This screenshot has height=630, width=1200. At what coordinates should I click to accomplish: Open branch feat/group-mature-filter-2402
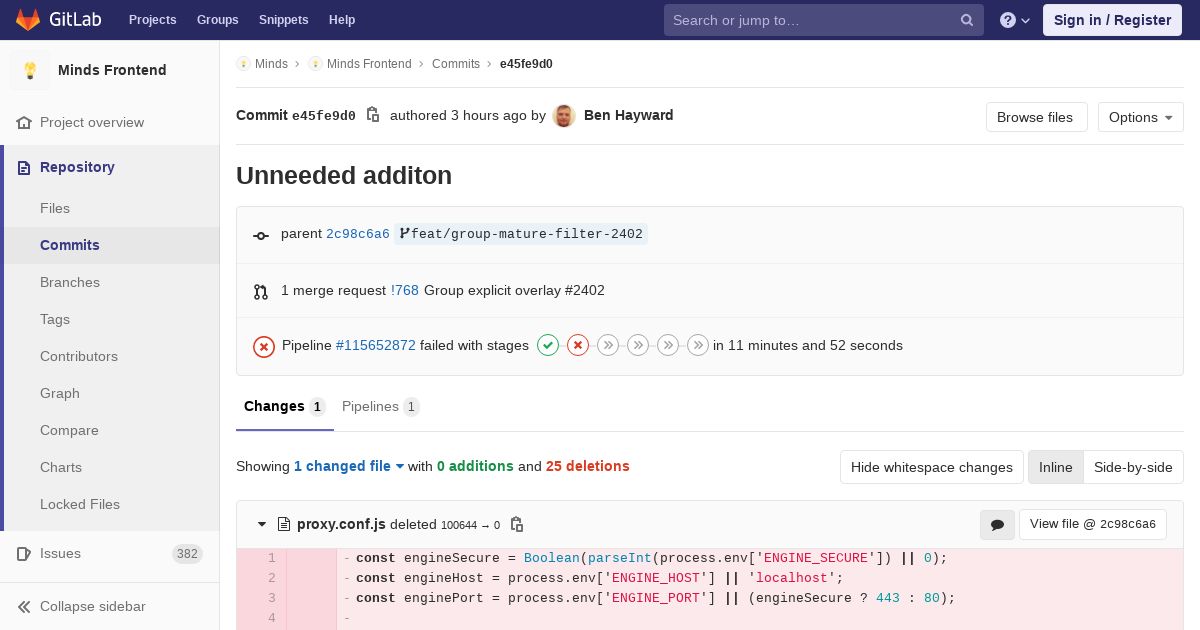521,234
